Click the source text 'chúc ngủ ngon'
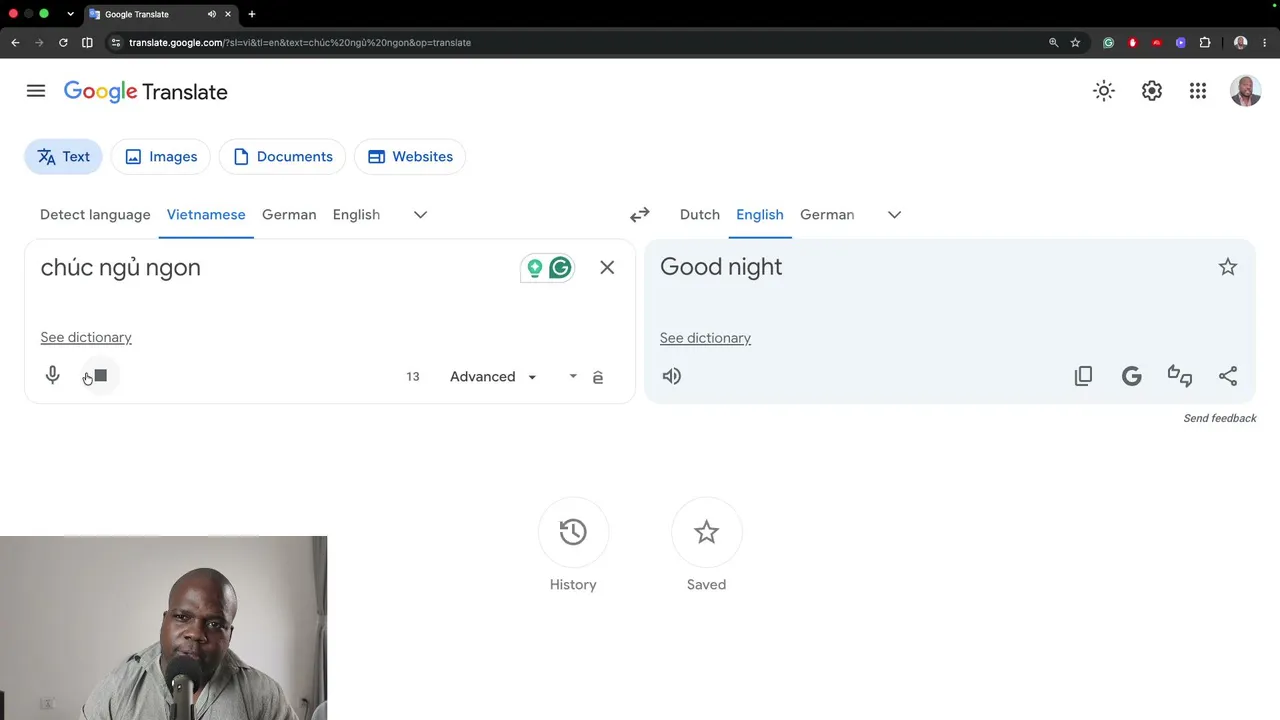This screenshot has width=1280, height=720. pos(121,267)
